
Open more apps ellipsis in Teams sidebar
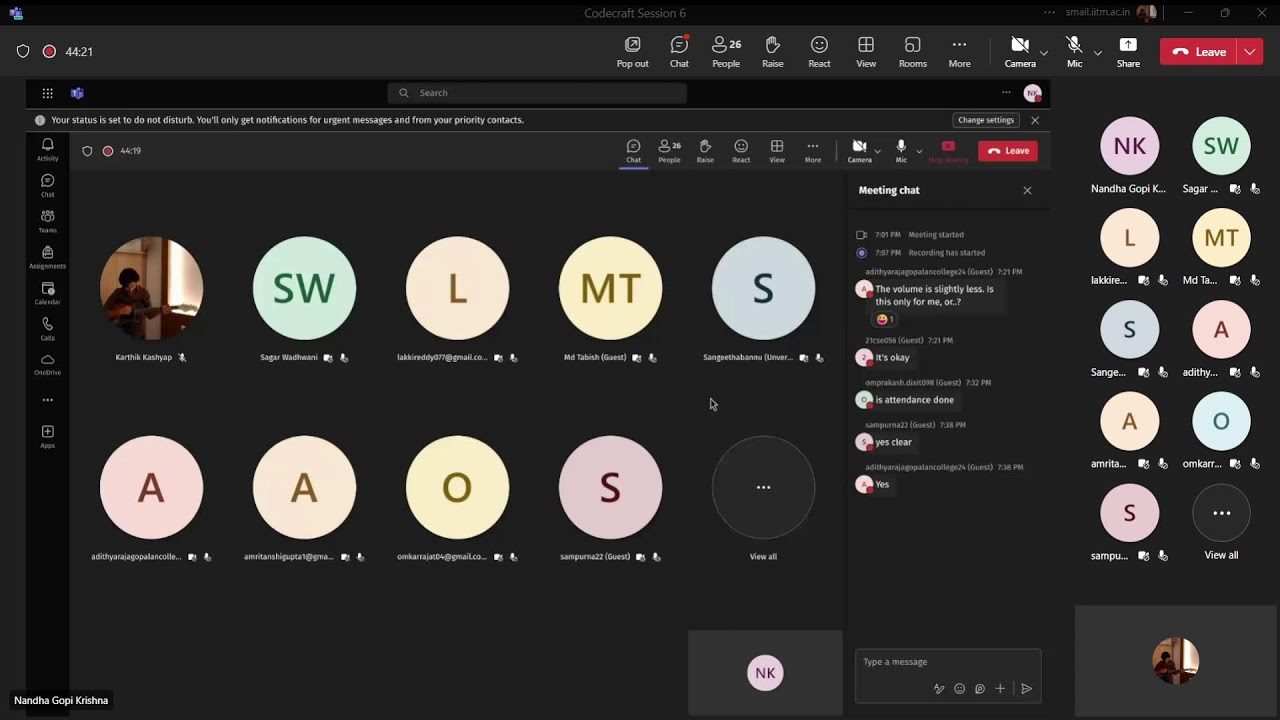[x=47, y=400]
